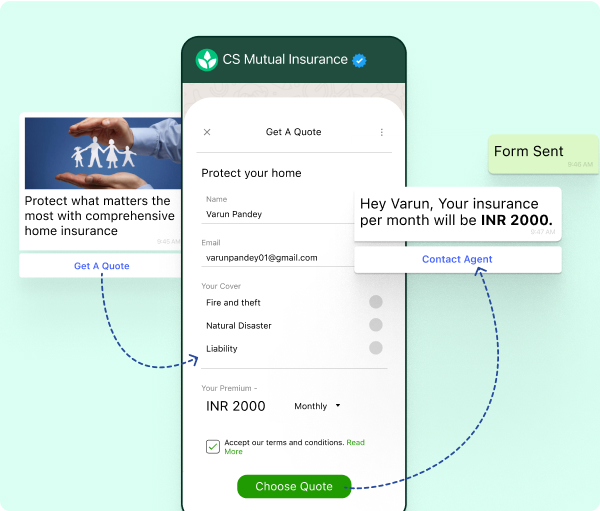The height and width of the screenshot is (511, 600).
Task: Click the blue verified badge icon
Action: 359,60
